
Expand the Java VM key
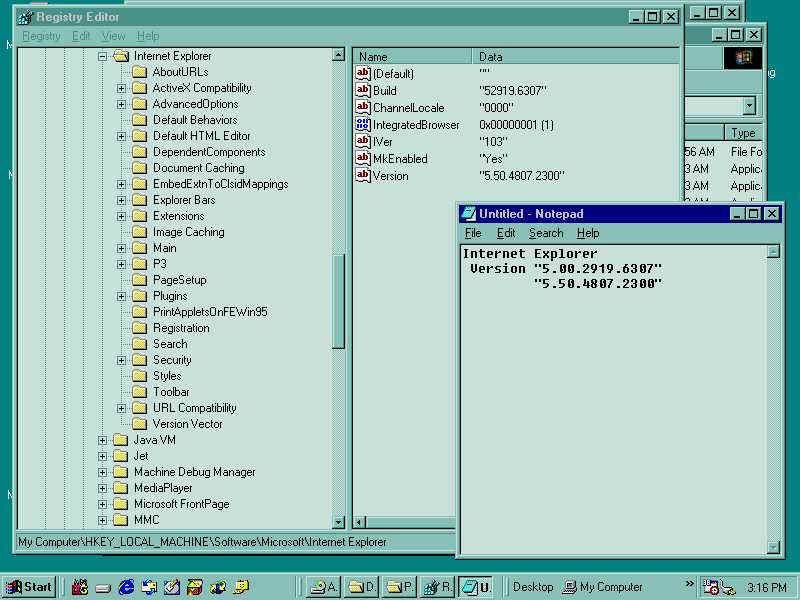[x=103, y=440]
